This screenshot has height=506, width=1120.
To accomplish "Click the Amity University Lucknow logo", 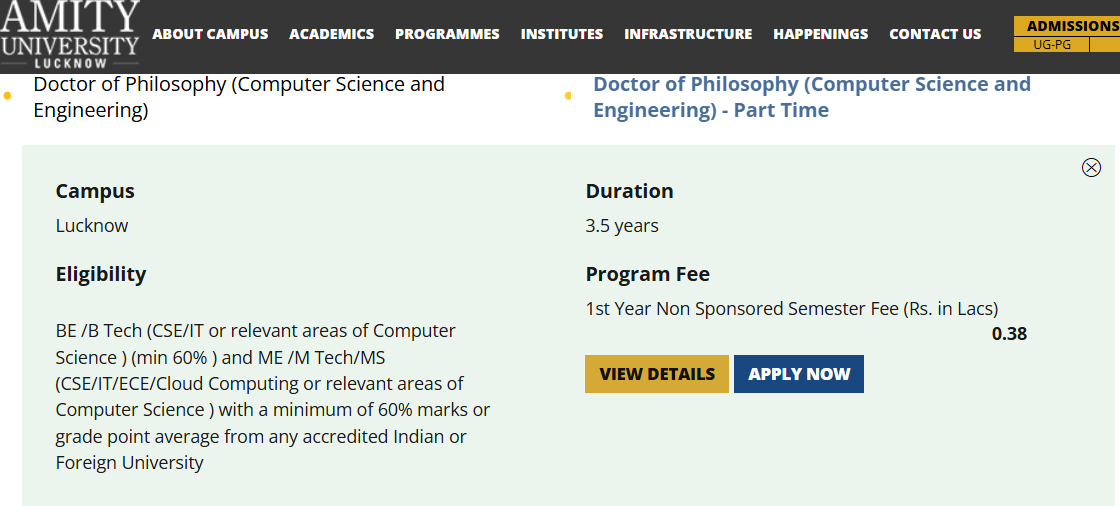I will click(70, 33).
